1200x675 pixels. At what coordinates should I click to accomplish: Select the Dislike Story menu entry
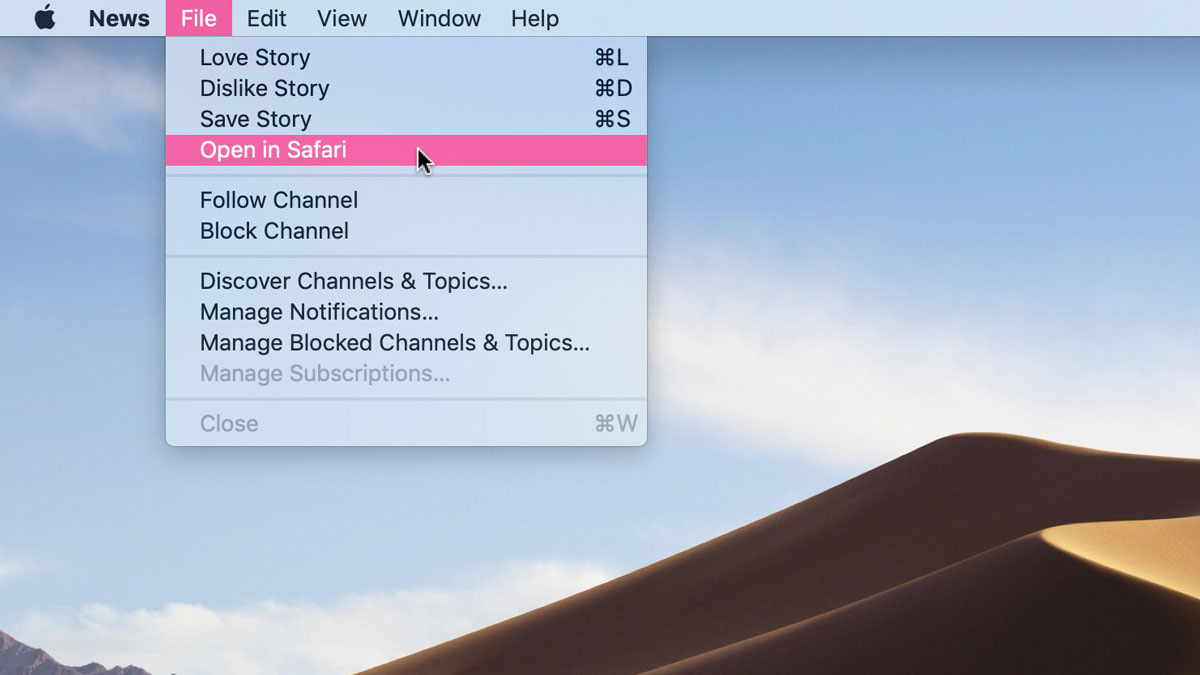point(406,88)
